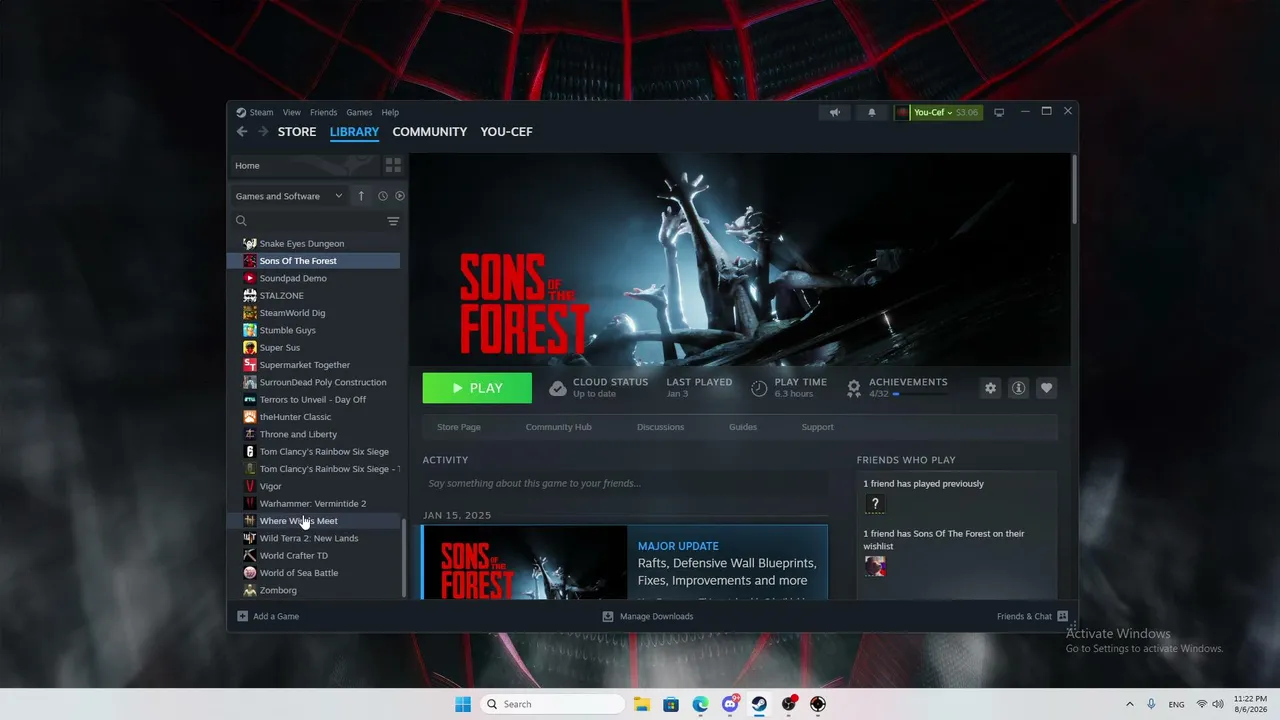
Task: Open the Help menu
Action: 390,112
